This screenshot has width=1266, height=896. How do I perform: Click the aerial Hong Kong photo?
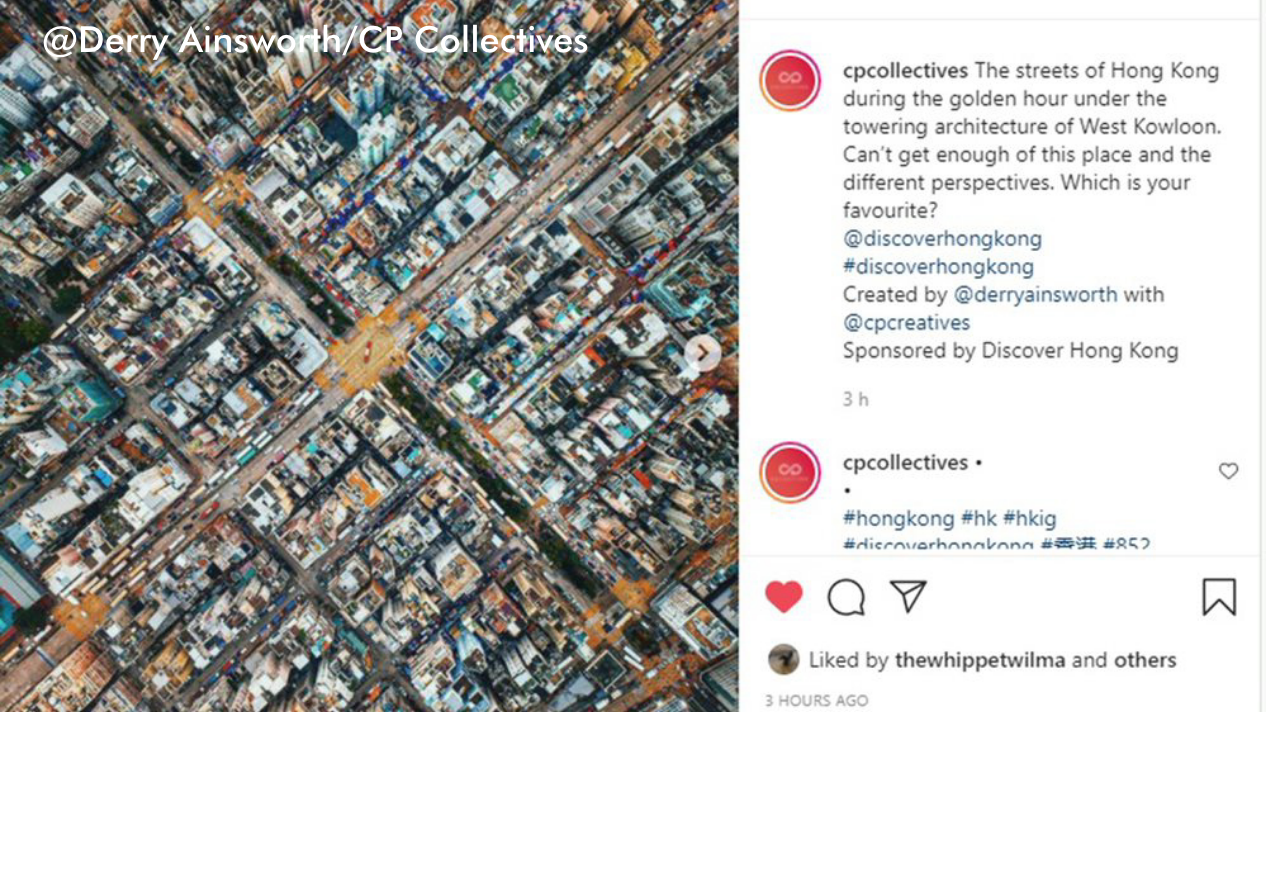click(x=369, y=356)
